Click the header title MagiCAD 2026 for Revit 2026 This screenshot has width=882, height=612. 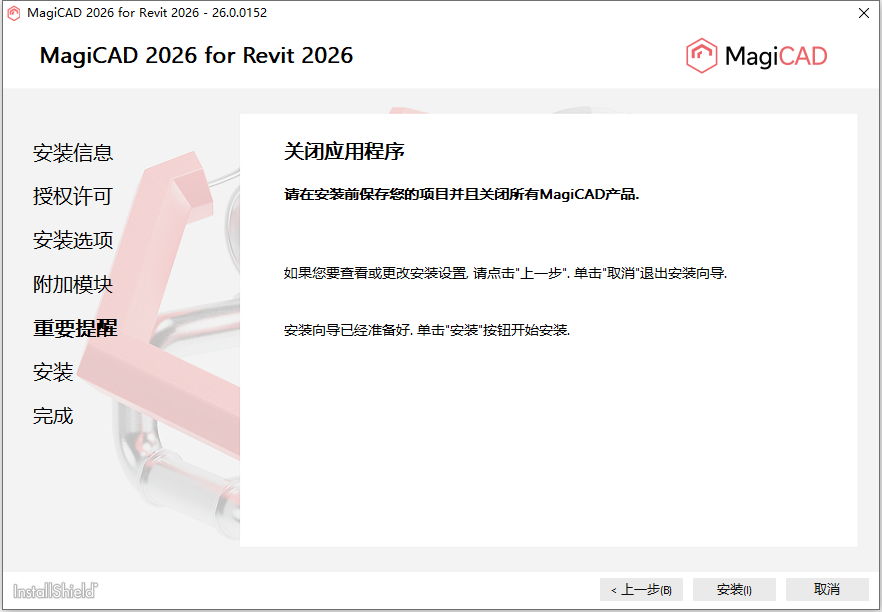point(196,55)
